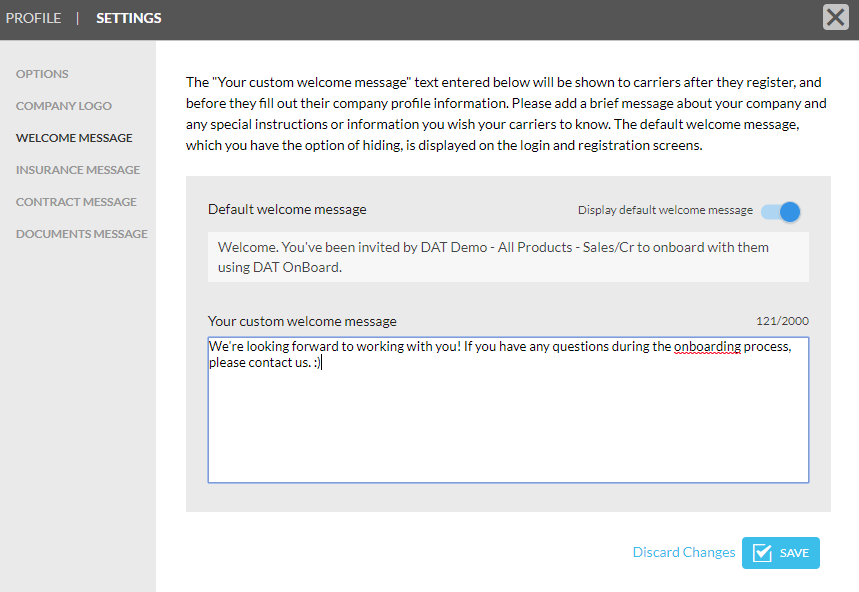Click the 121/2000 character counter
The height and width of the screenshot is (592, 859).
point(782,321)
